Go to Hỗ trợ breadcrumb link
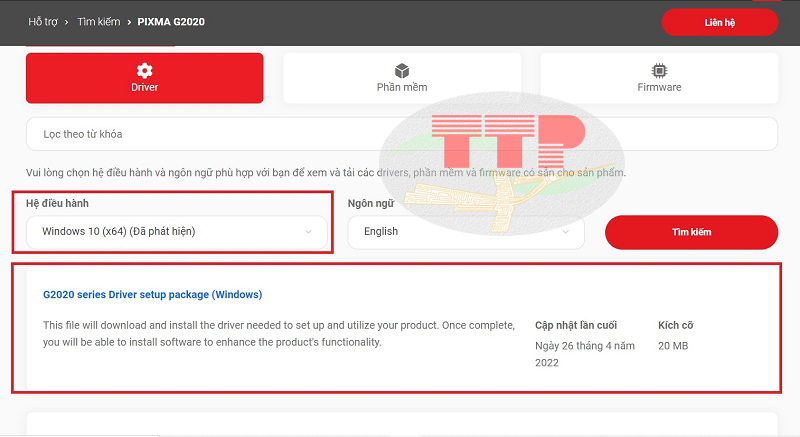The image size is (800, 437). click(x=43, y=22)
